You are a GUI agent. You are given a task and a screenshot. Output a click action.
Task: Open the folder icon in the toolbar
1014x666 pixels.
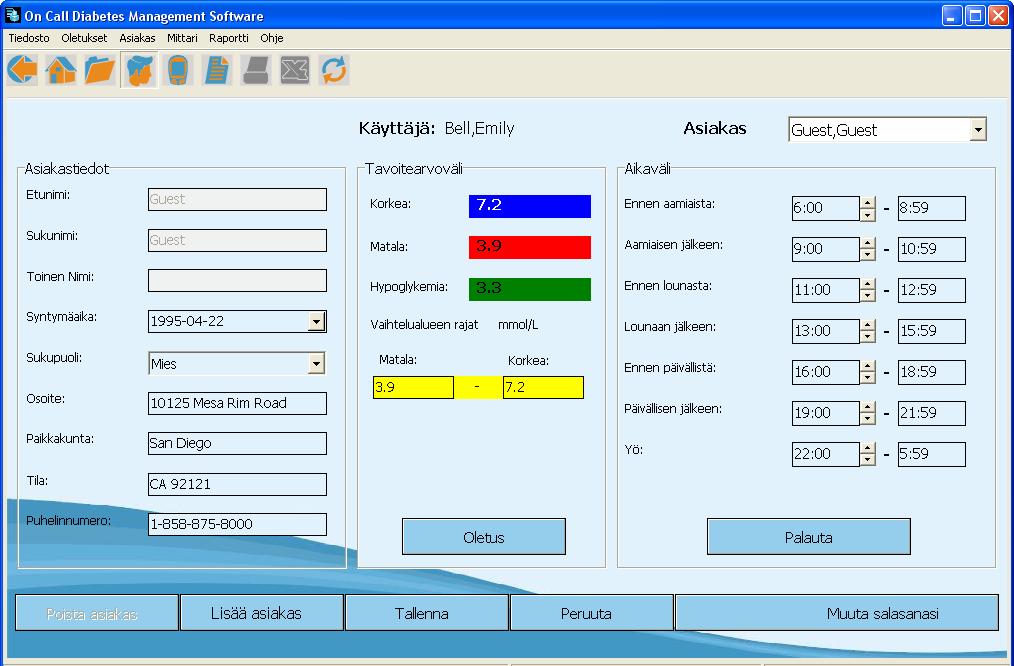tap(100, 70)
